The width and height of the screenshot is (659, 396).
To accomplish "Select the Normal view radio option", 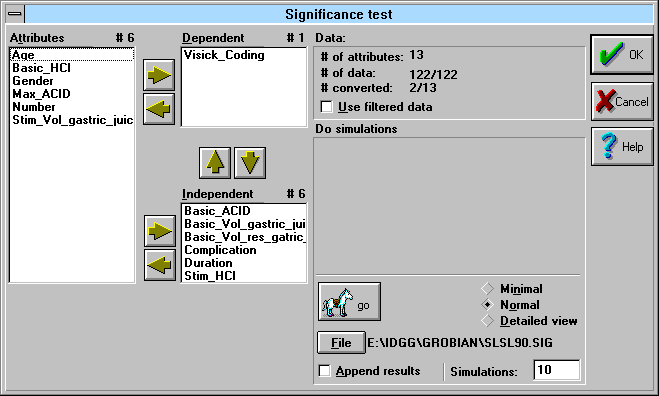I will click(487, 304).
